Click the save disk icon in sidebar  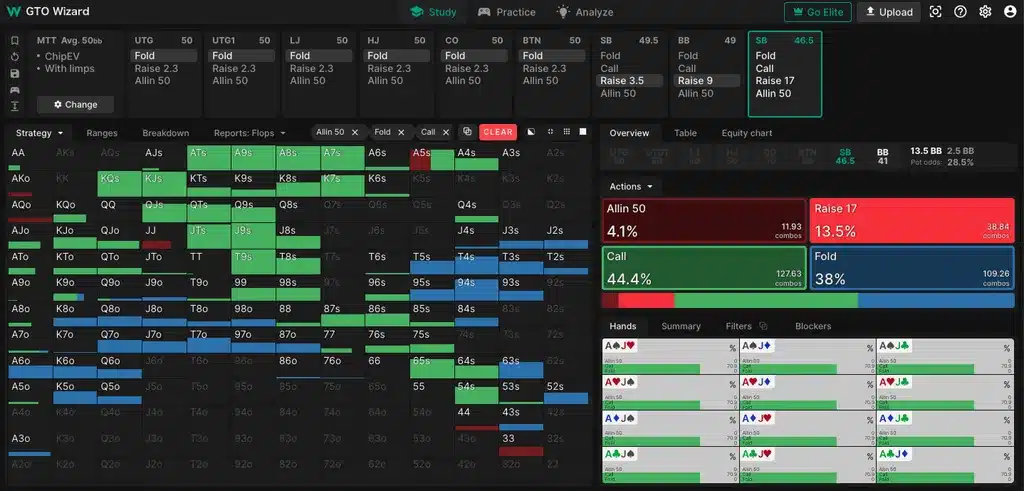(x=14, y=73)
